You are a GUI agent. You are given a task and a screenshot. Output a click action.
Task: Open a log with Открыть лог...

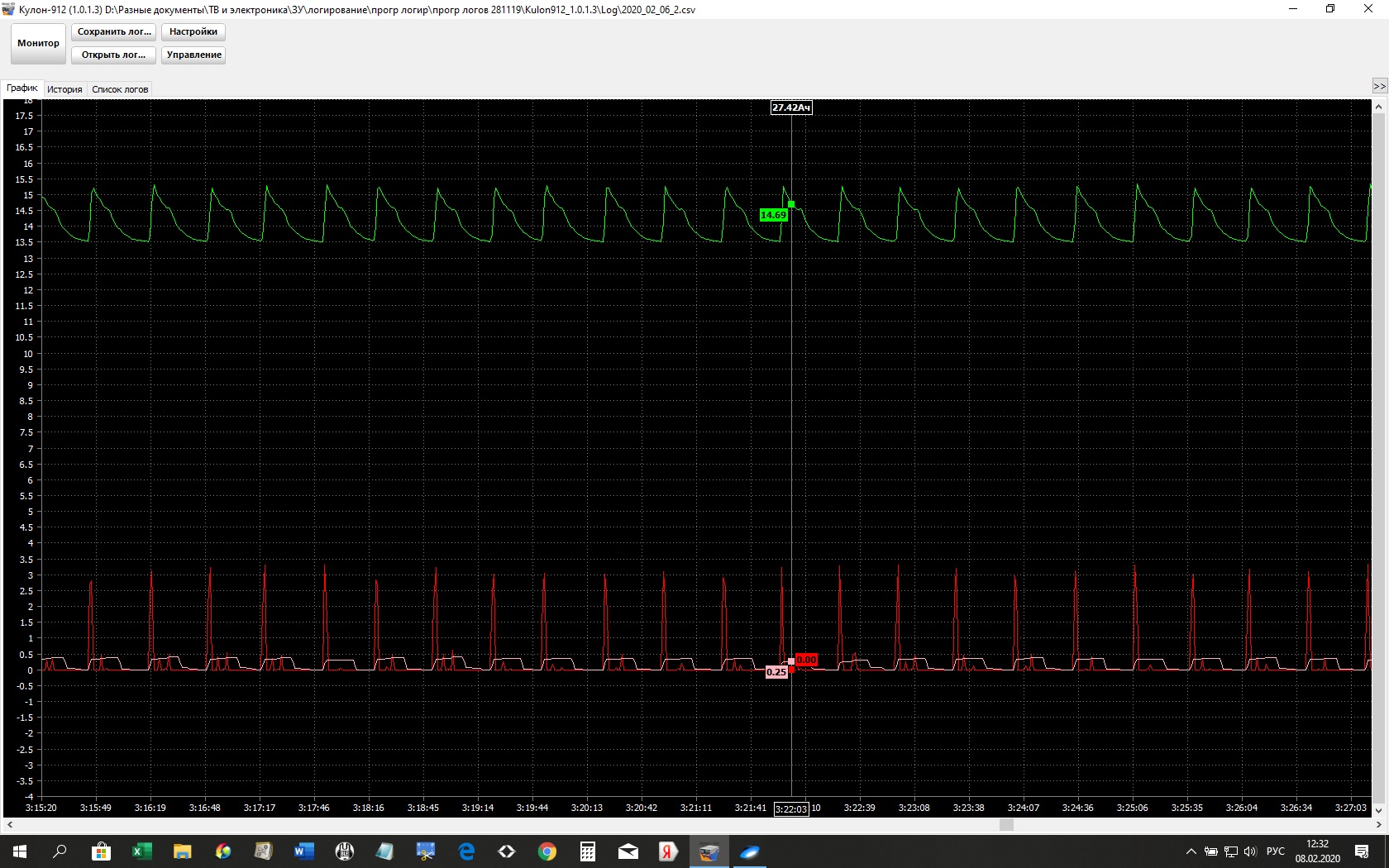pos(113,55)
